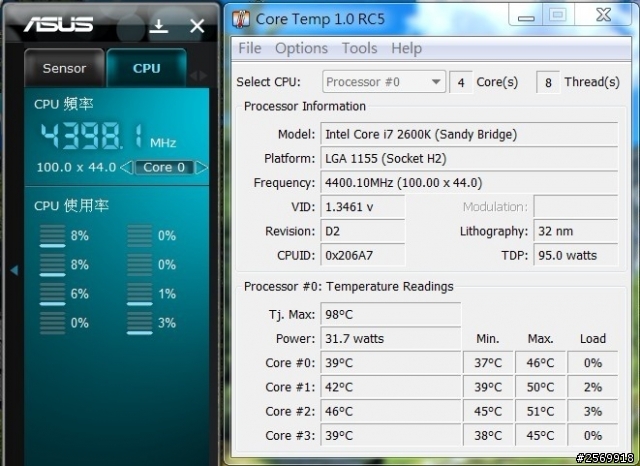Open the Options menu
Viewport: 640px width, 466px height.
pyautogui.click(x=301, y=48)
